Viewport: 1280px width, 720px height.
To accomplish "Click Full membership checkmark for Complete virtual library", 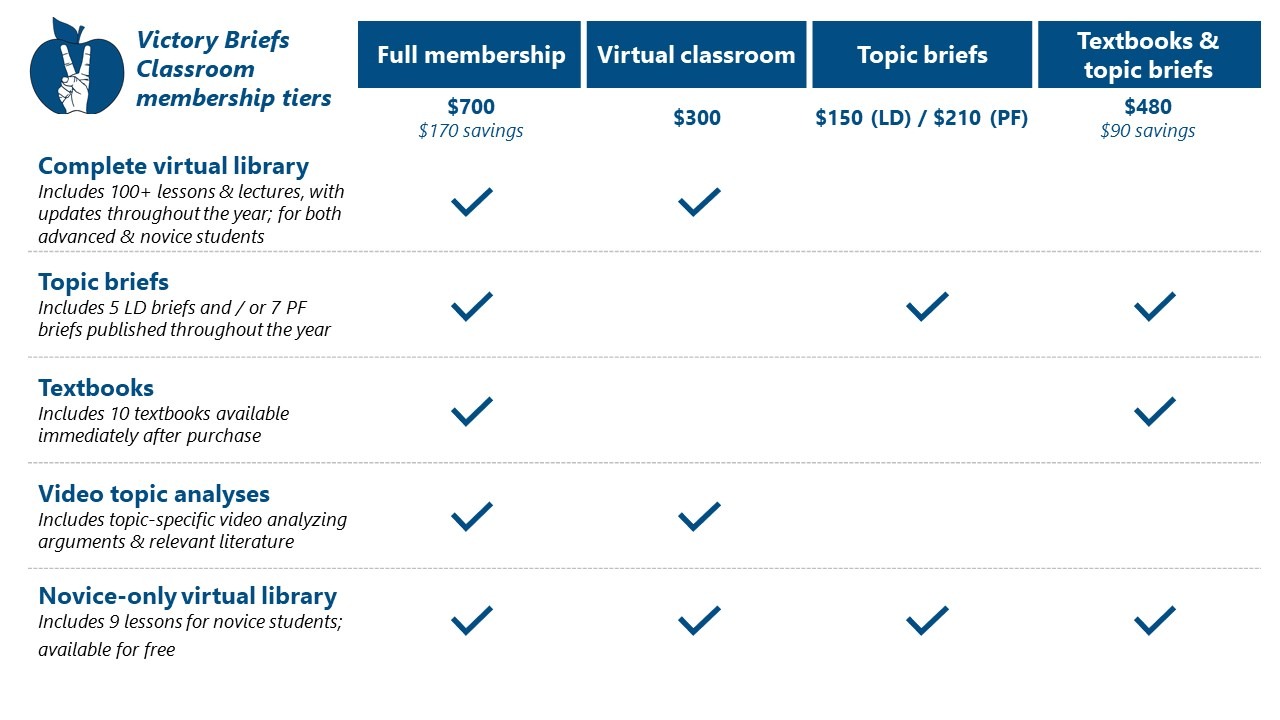I will 472,201.
